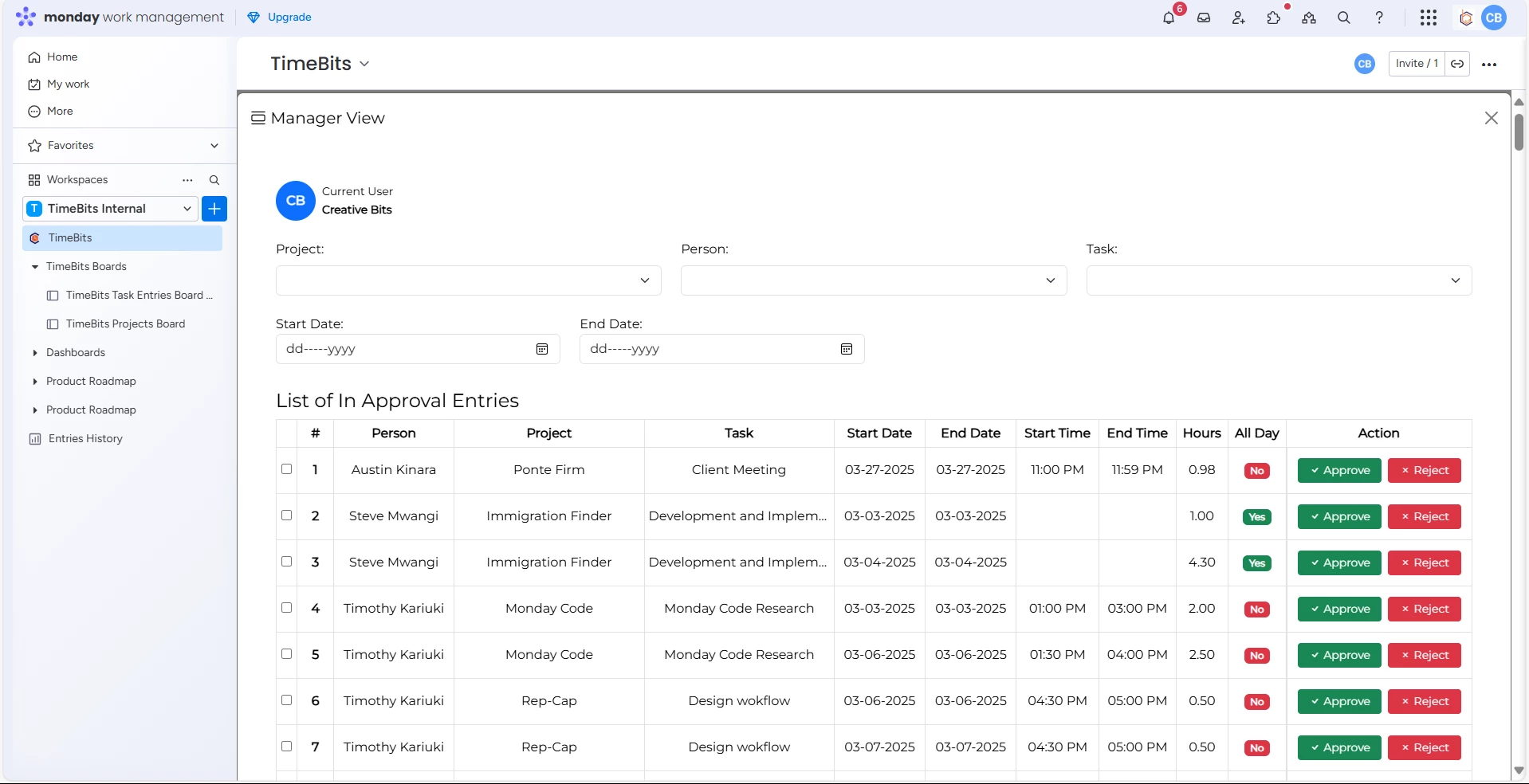
Task: Click the Favorites star icon
Action: point(35,146)
